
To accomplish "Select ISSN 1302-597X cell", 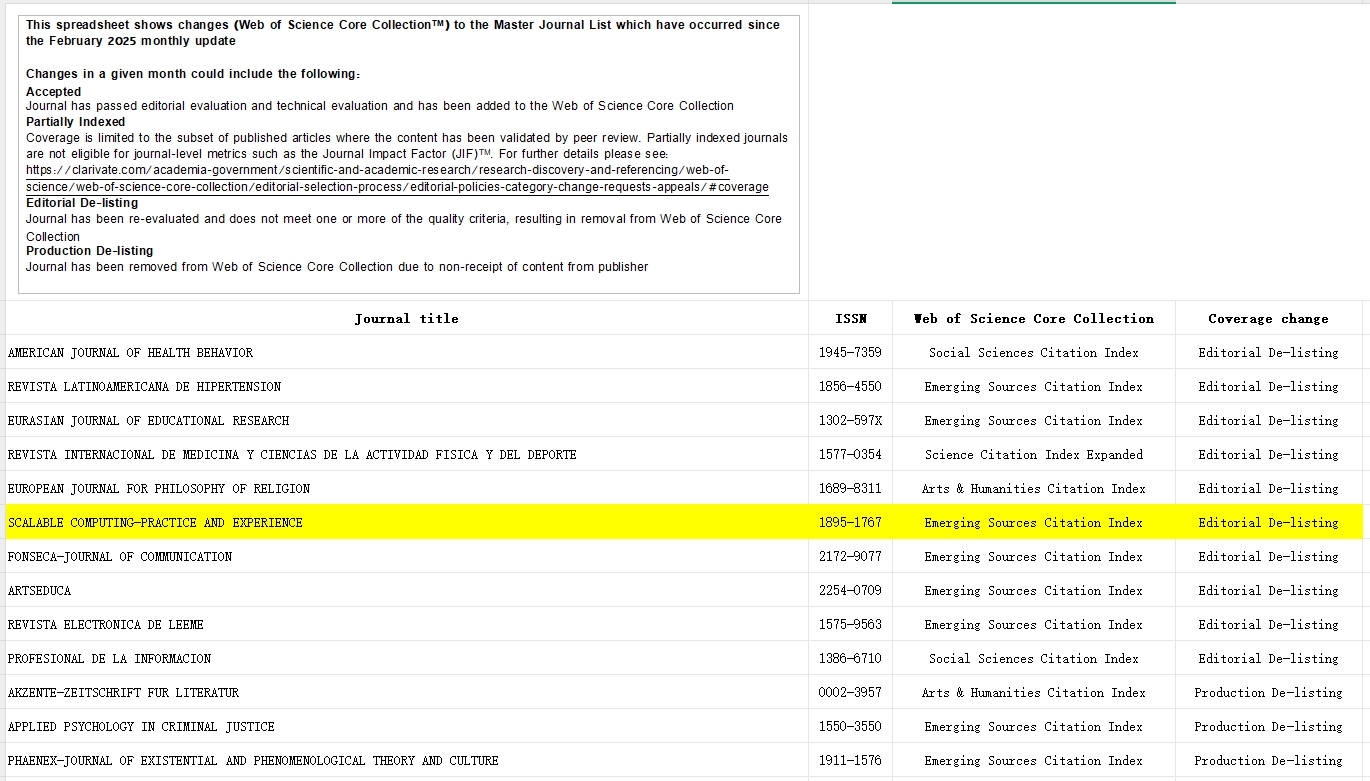I will (x=851, y=420).
